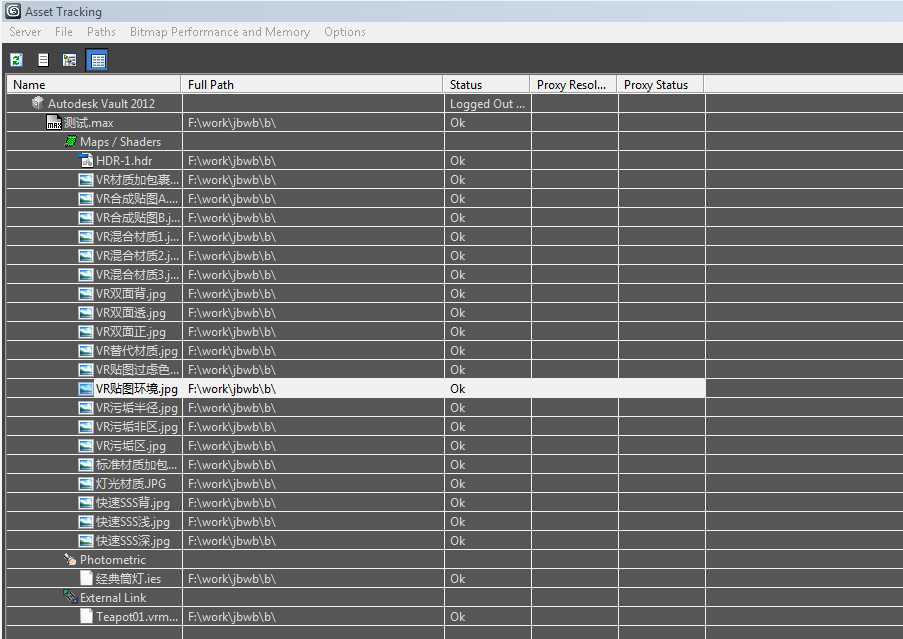Click the Autodesk Vault 2012 icon
This screenshot has height=639, width=903.
(37, 103)
